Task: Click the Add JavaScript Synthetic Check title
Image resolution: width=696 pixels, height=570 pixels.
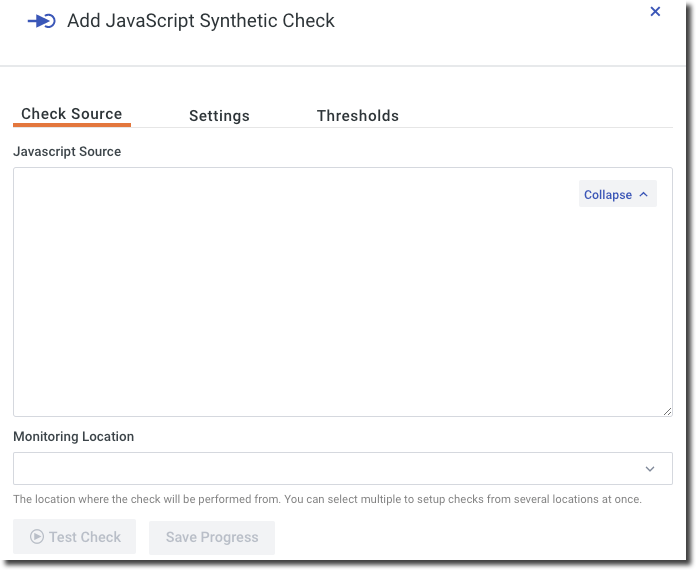Action: tap(201, 21)
